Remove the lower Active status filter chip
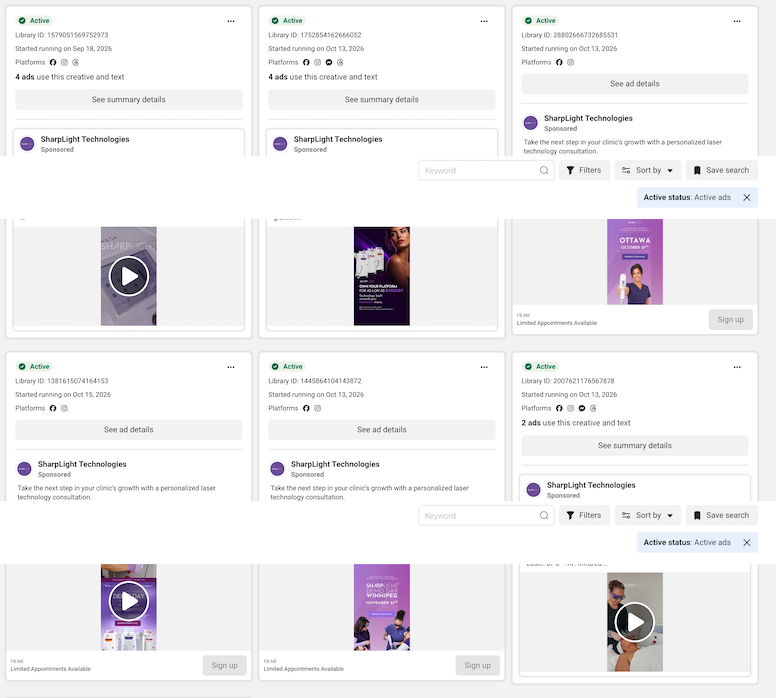The width and height of the screenshot is (776, 698). 747,543
